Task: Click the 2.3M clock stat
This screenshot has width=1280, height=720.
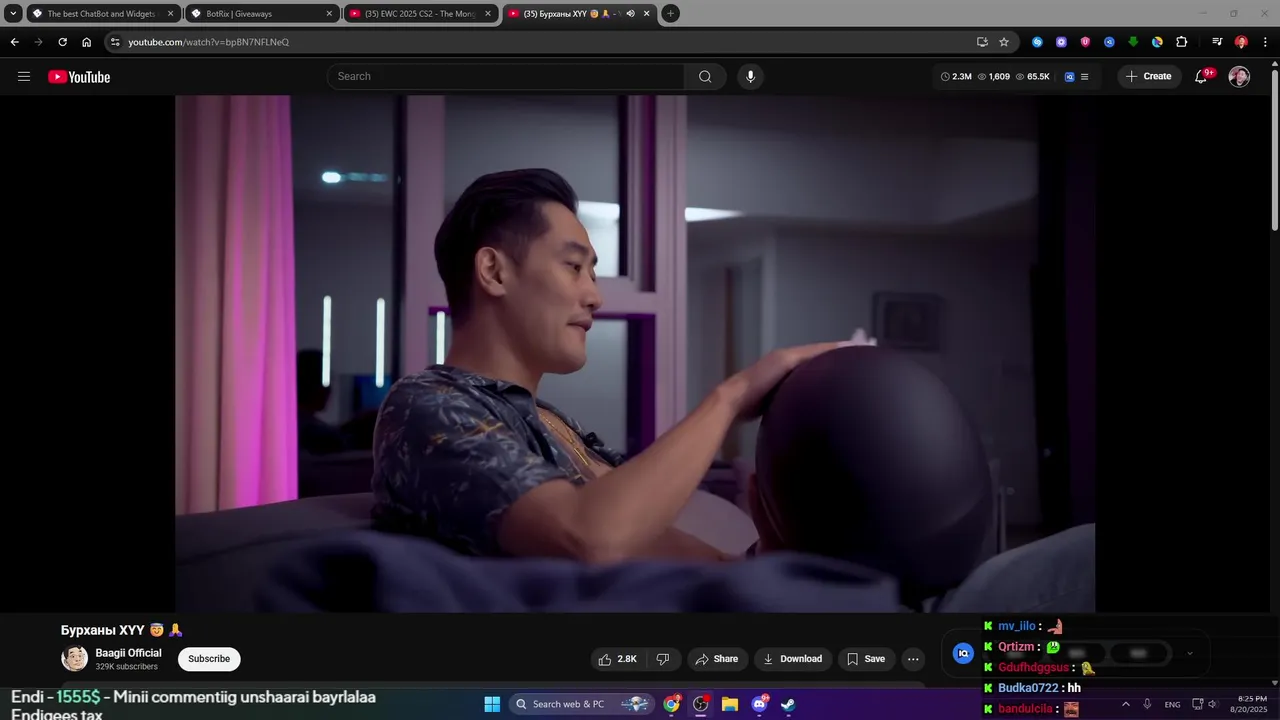Action: [x=956, y=77]
